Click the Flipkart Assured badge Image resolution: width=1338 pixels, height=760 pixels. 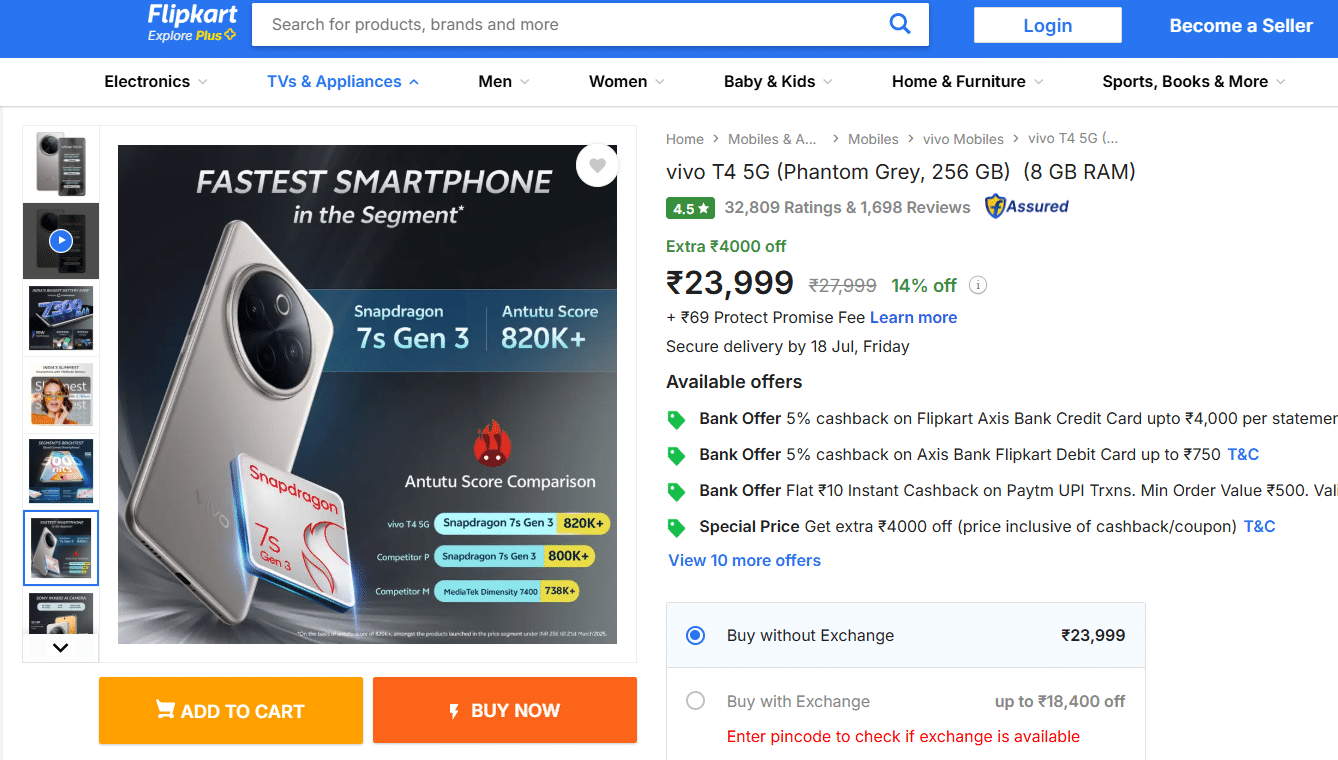tap(1027, 207)
